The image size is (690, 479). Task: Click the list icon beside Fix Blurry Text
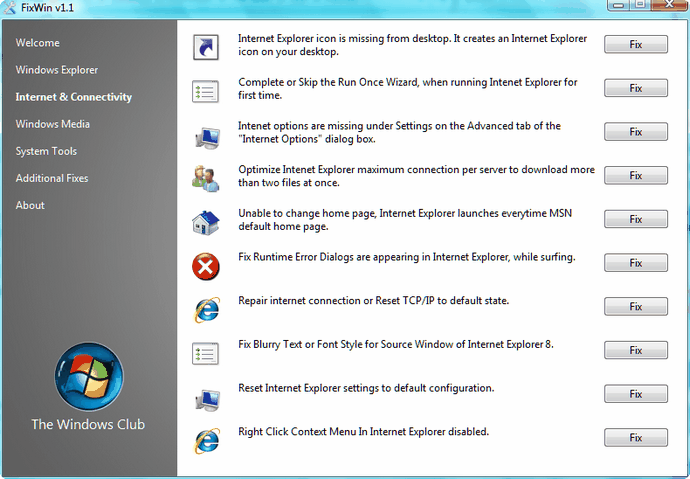205,353
